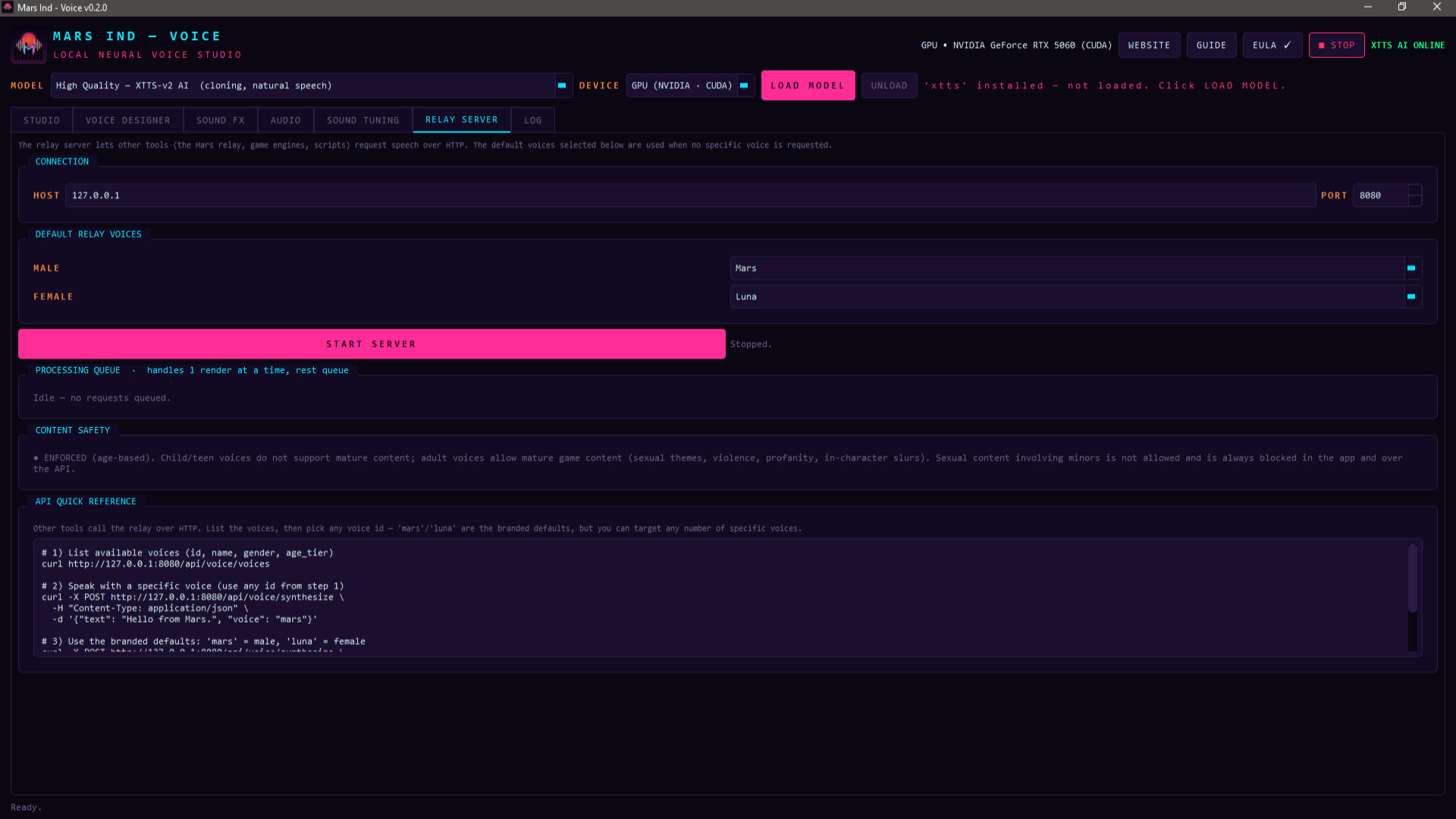Open the WEBSITE link button
1456x819 pixels.
click(x=1149, y=45)
